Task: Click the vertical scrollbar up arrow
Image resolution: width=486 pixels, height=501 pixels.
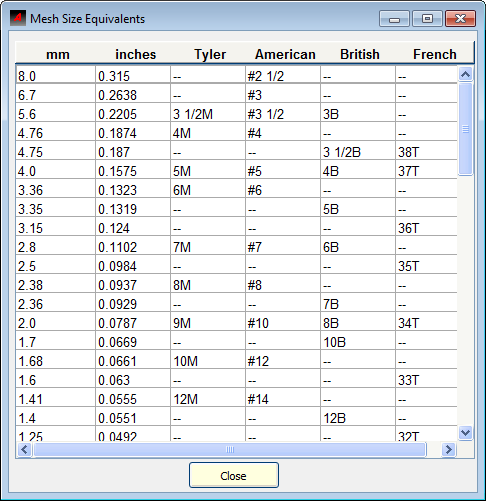Action: [465, 74]
